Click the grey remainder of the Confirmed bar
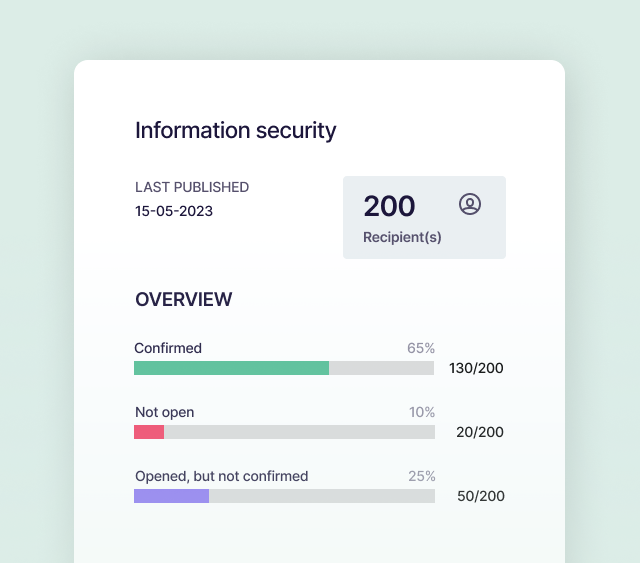Viewport: 640px width, 563px height. click(381, 368)
